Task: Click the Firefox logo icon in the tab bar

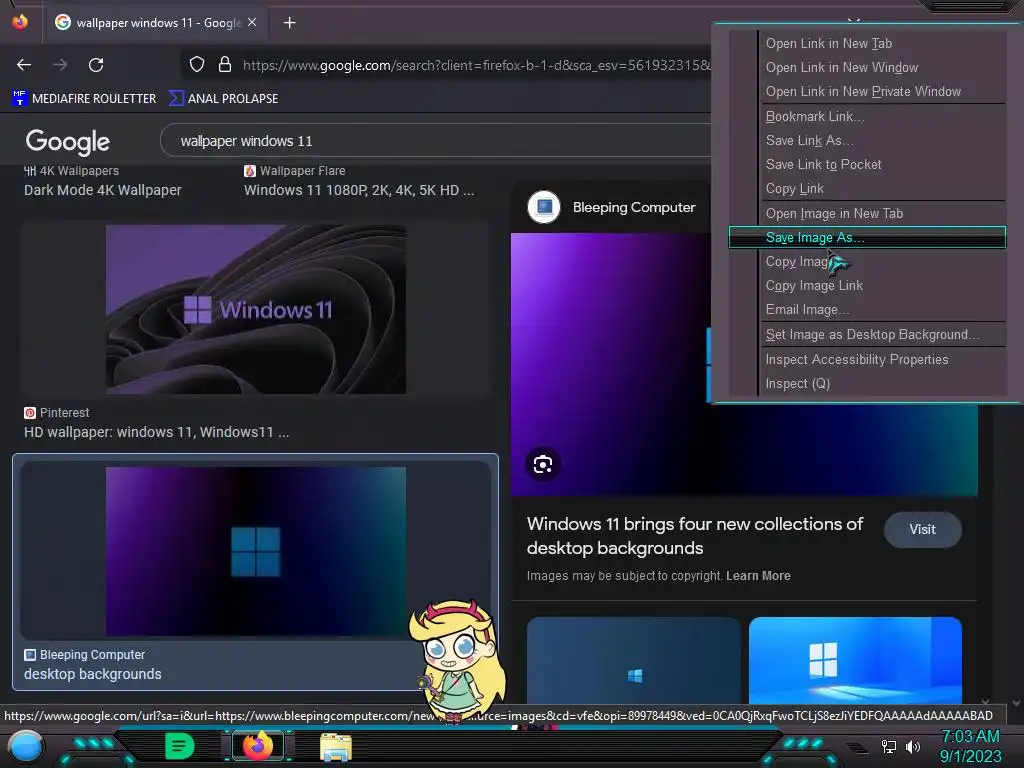Action: point(20,22)
